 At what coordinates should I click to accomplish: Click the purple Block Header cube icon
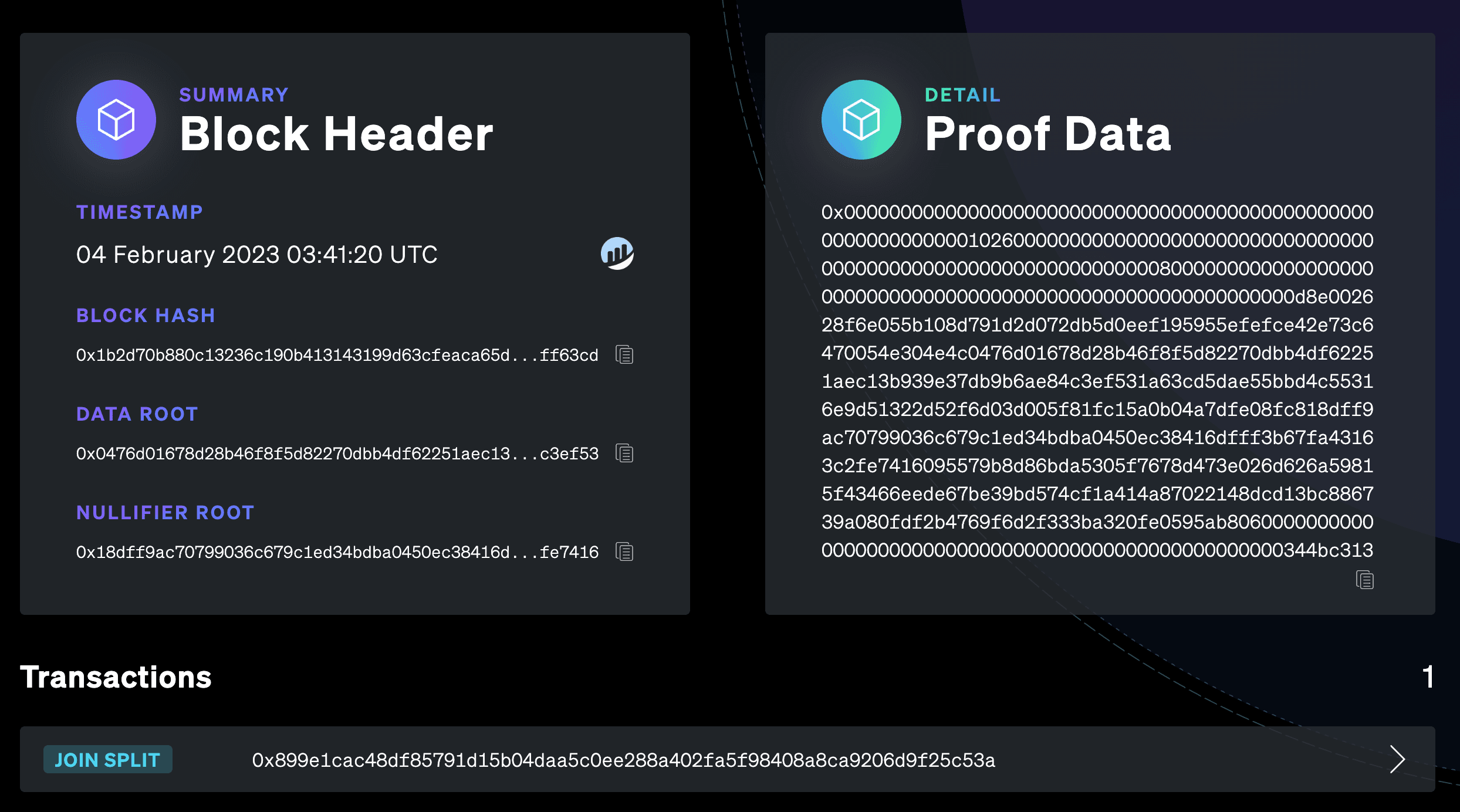[116, 120]
